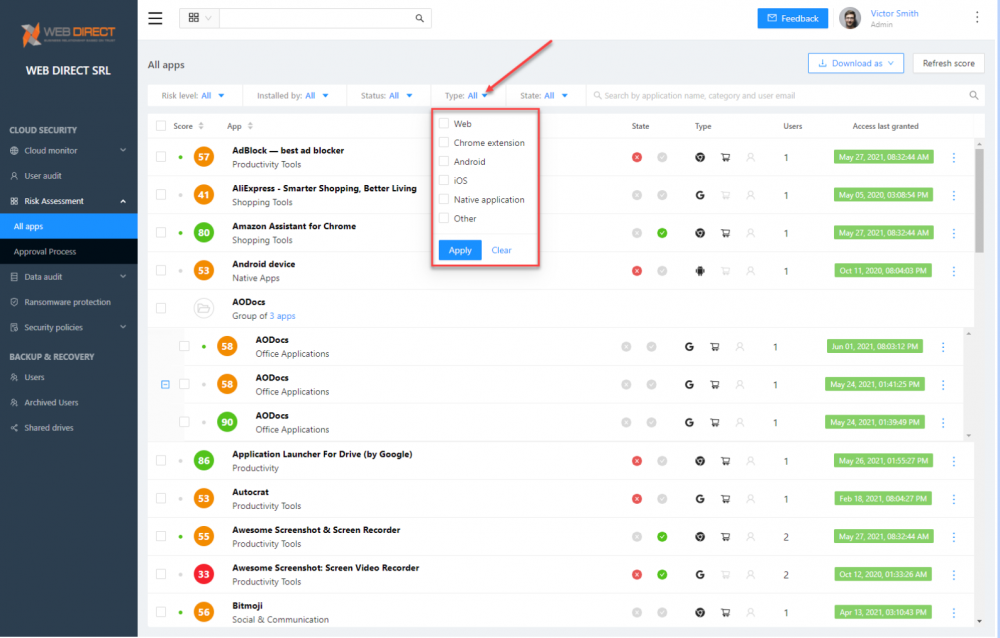Open the Victor Smith account name
The image size is (1000, 638).
coord(894,13)
